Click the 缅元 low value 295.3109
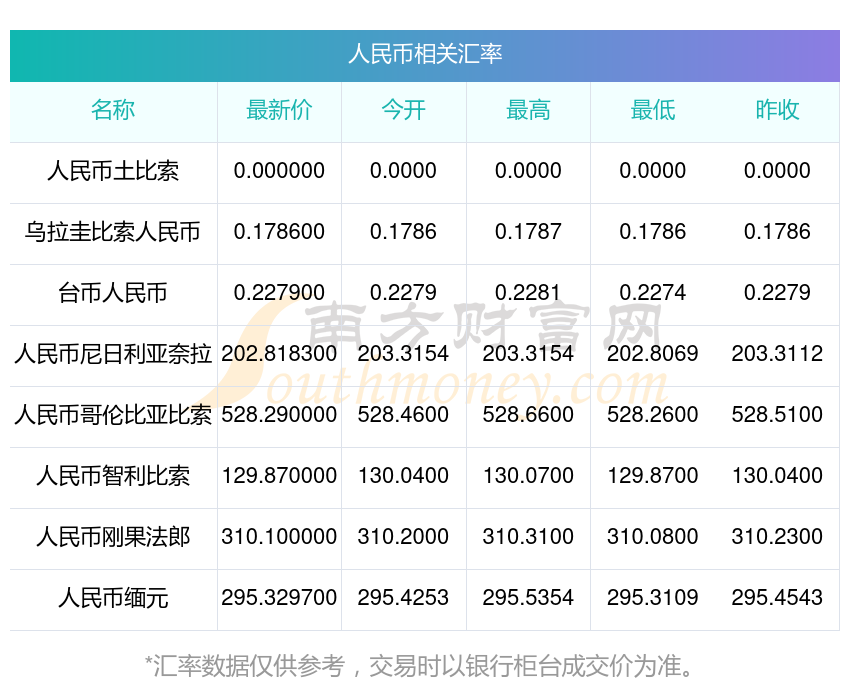Viewport: 850px width, 697px height. tap(653, 598)
